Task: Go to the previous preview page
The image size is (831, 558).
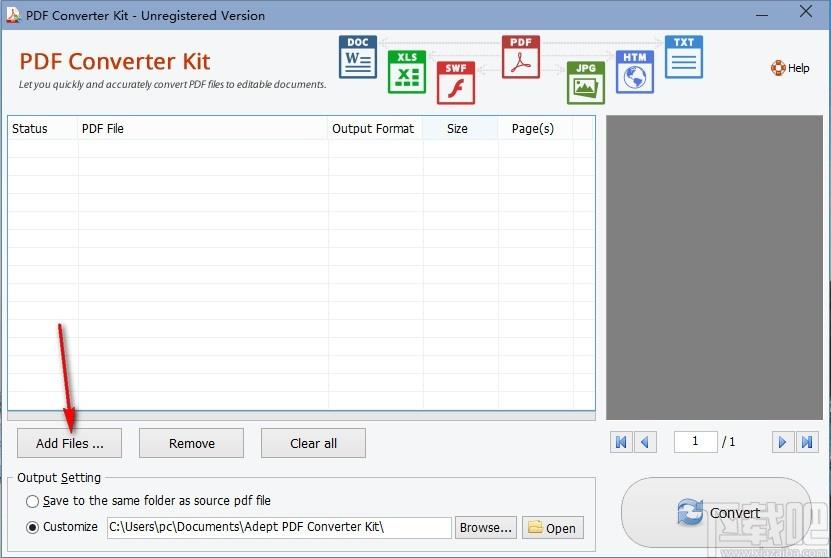Action: pyautogui.click(x=645, y=442)
